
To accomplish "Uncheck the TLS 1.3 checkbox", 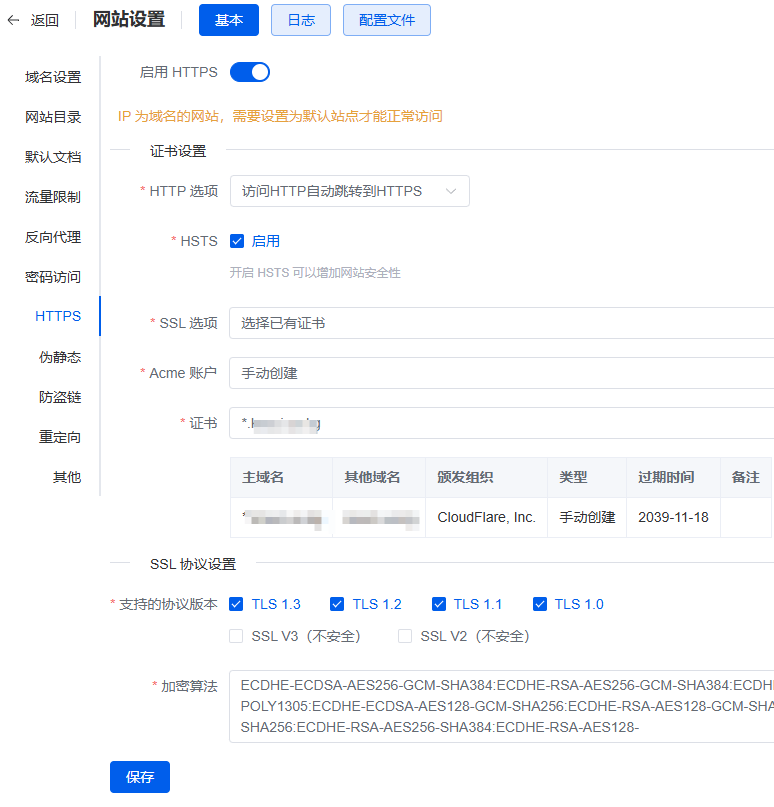I will [236, 604].
